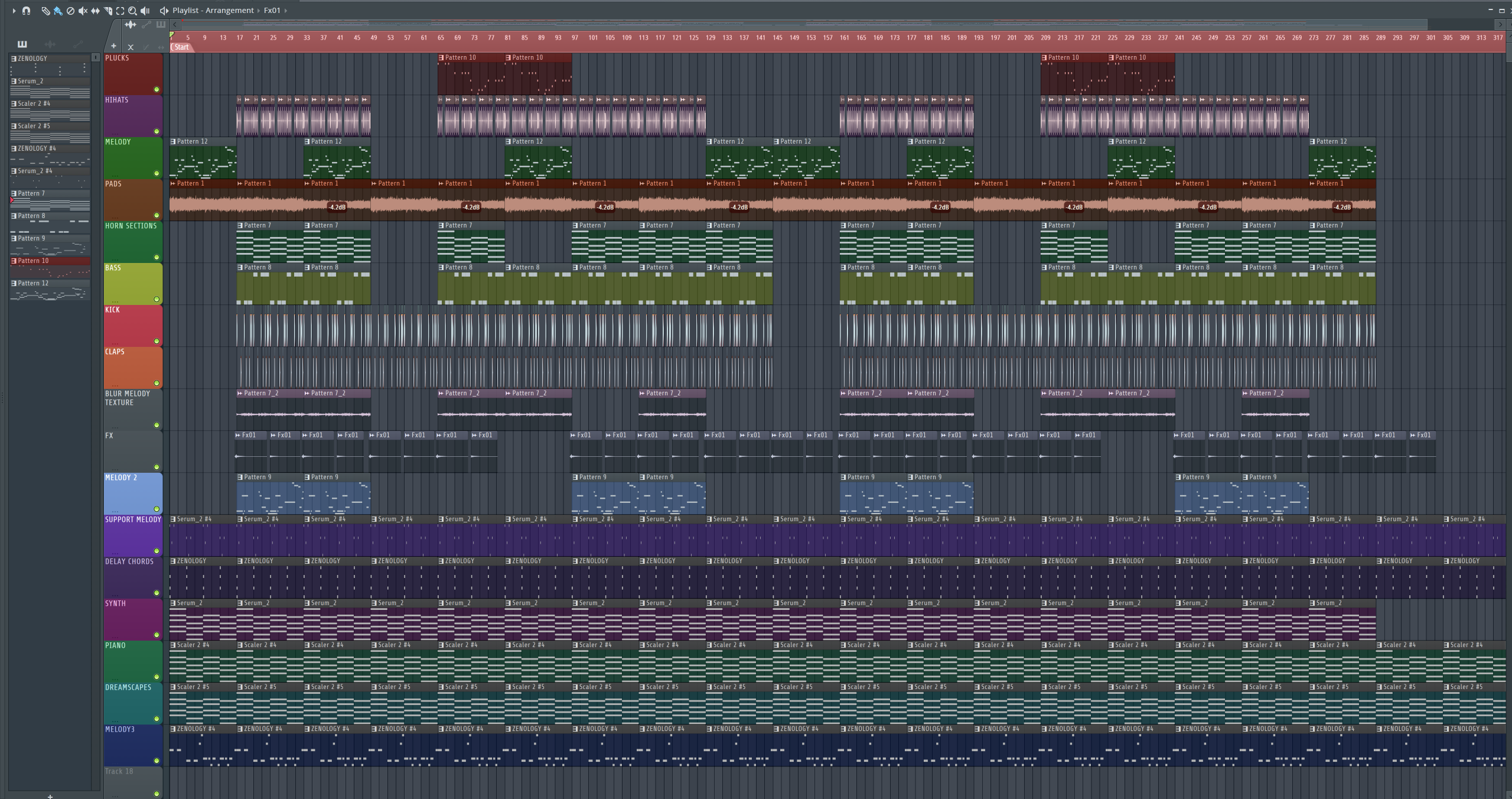Select the Zoom magnifier tool

pos(133,11)
